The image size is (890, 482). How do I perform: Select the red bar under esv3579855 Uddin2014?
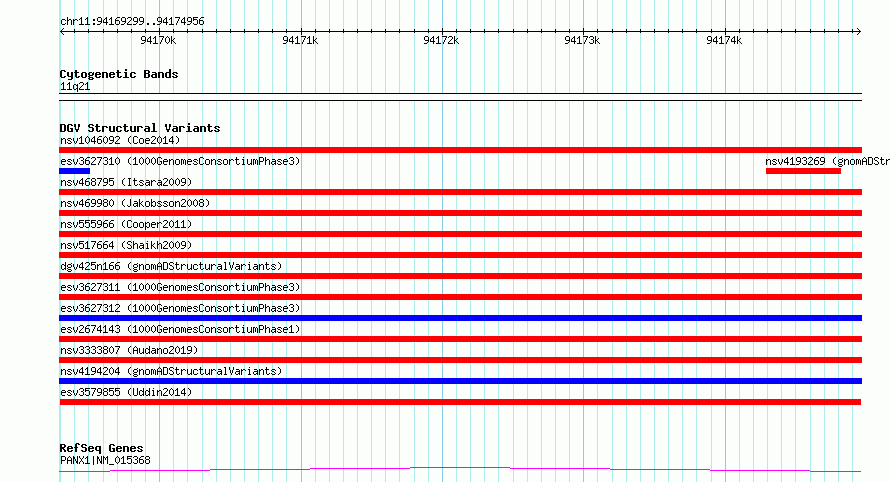click(x=460, y=402)
